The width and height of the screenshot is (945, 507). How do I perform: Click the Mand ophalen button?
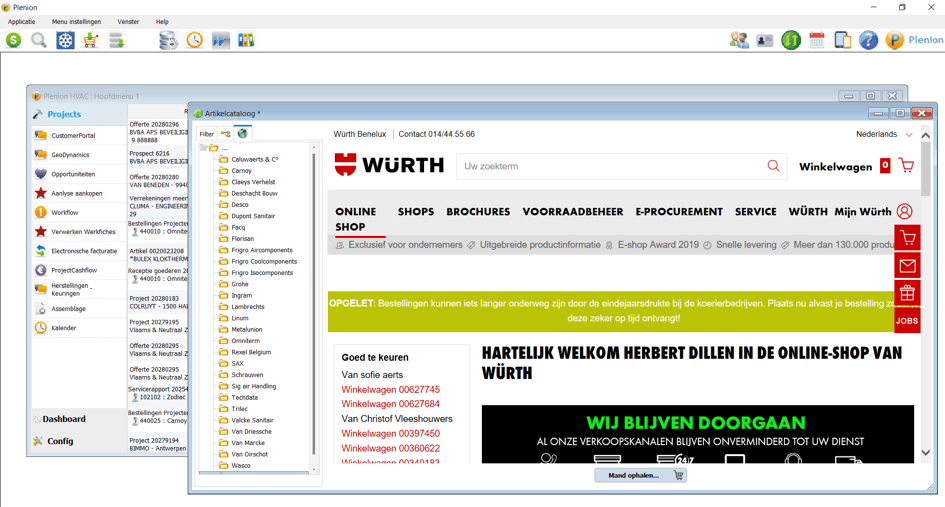(640, 476)
